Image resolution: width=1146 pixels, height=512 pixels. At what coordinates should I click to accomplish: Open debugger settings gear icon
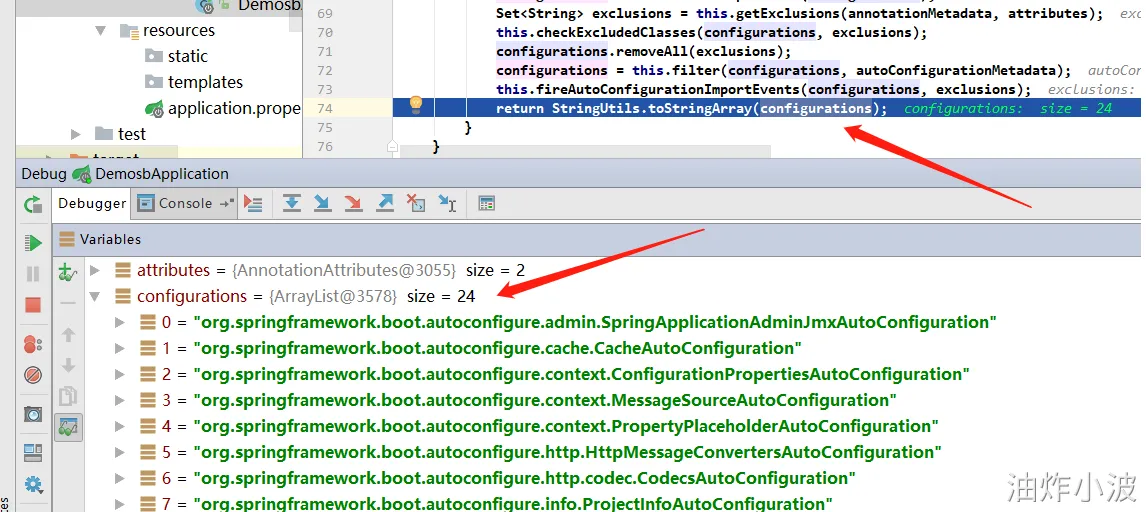pyautogui.click(x=33, y=484)
